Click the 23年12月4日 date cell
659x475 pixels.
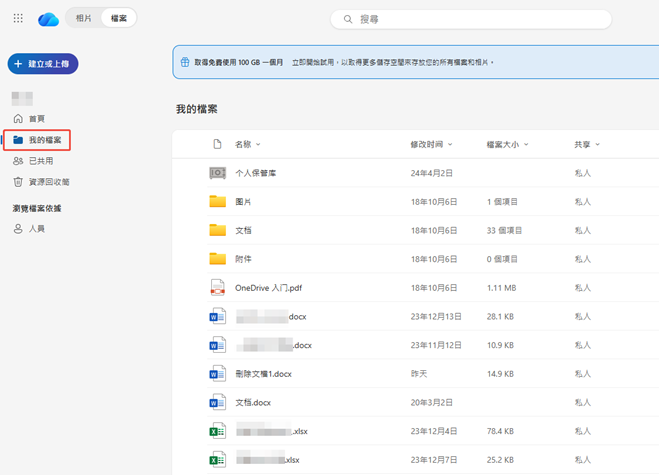[x=434, y=431]
